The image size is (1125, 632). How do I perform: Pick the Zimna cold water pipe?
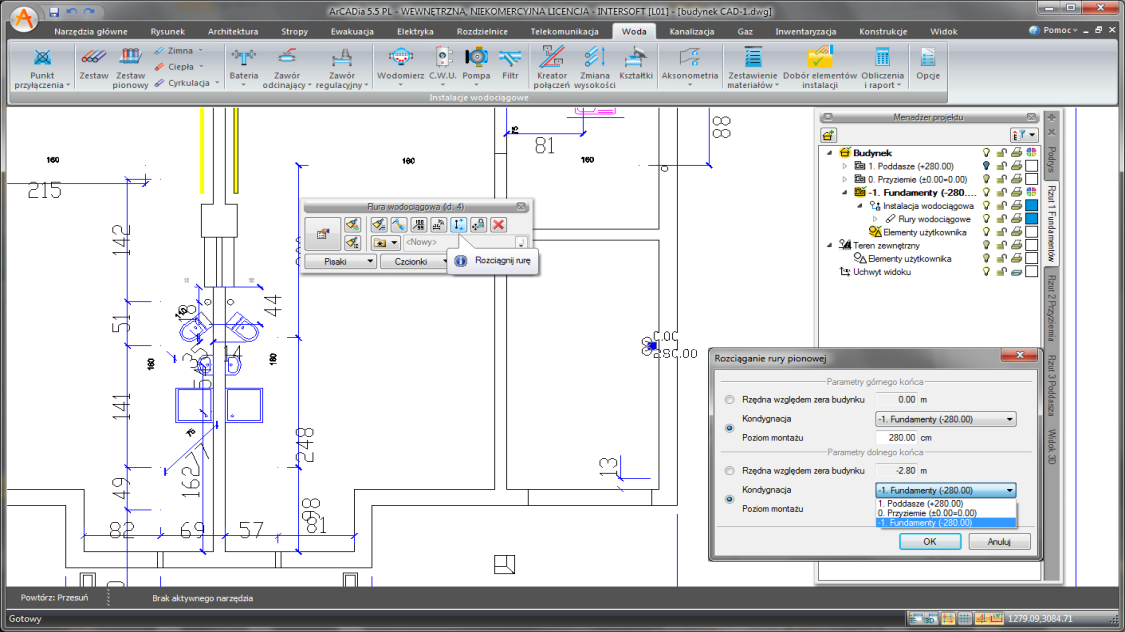pyautogui.click(x=179, y=51)
